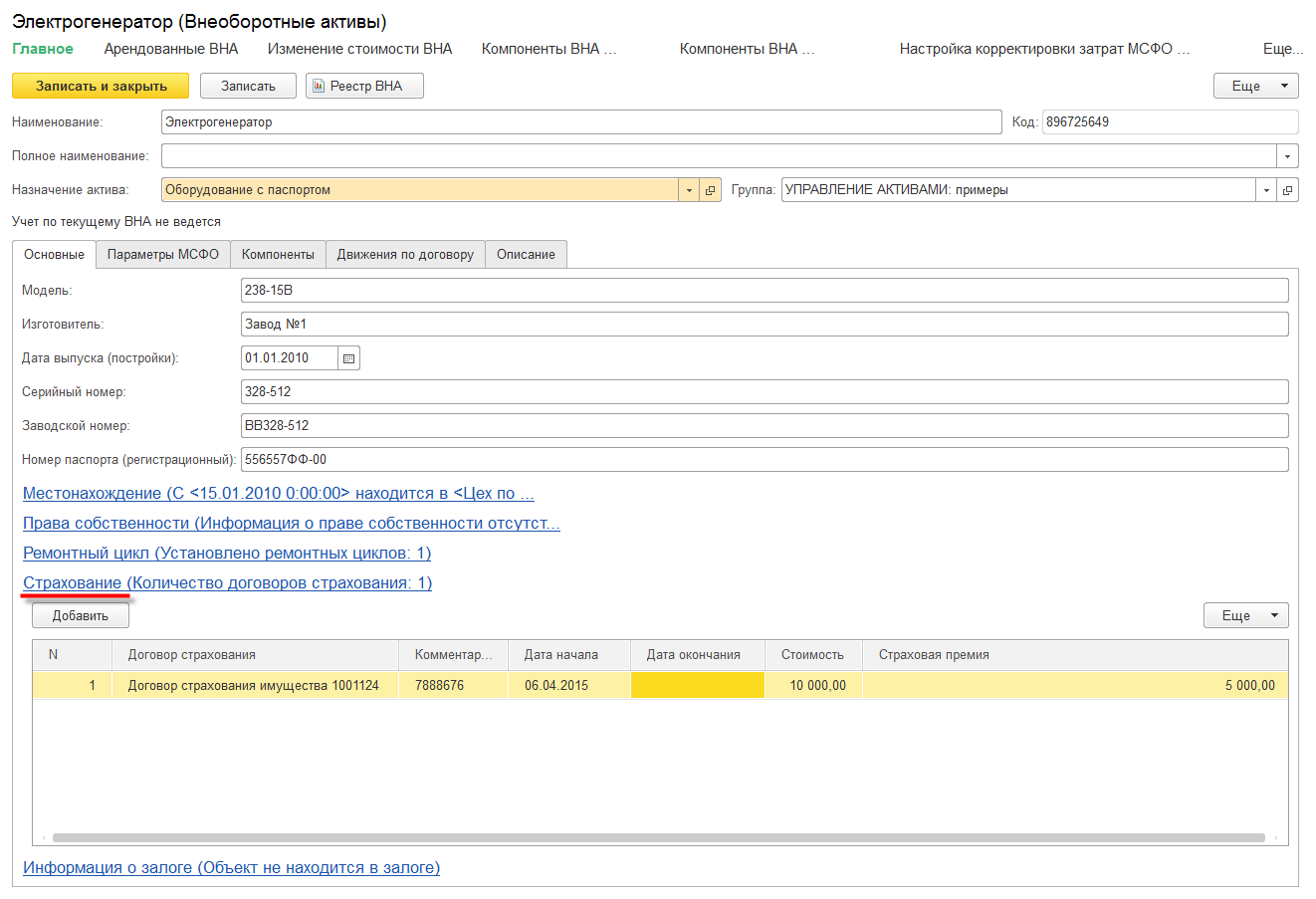
Task: Expand the Назначение актива dropdown
Action: [689, 190]
